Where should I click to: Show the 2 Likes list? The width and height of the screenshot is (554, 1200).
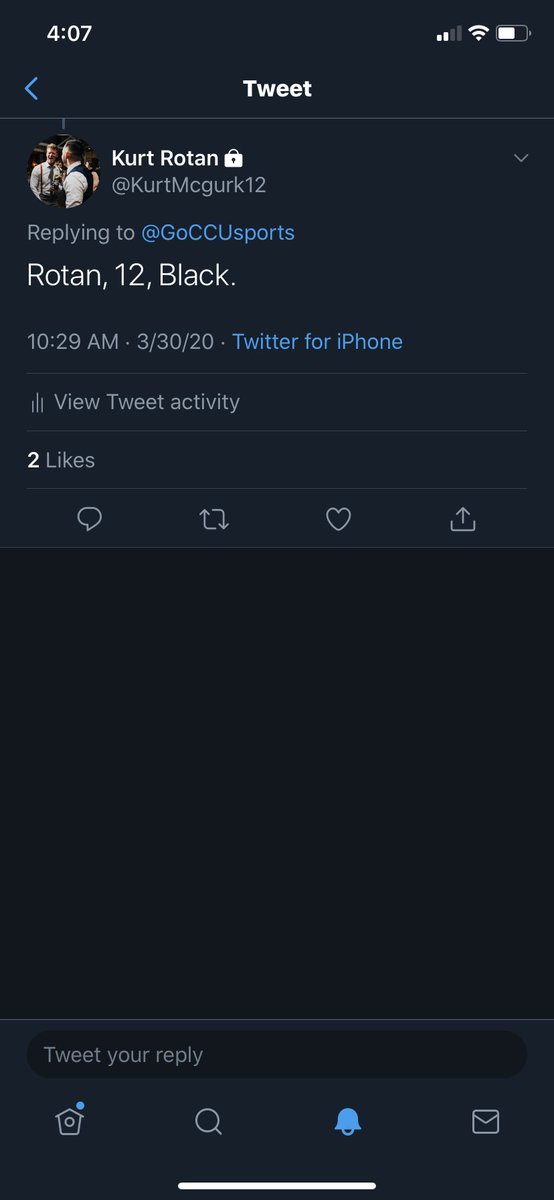[61, 460]
